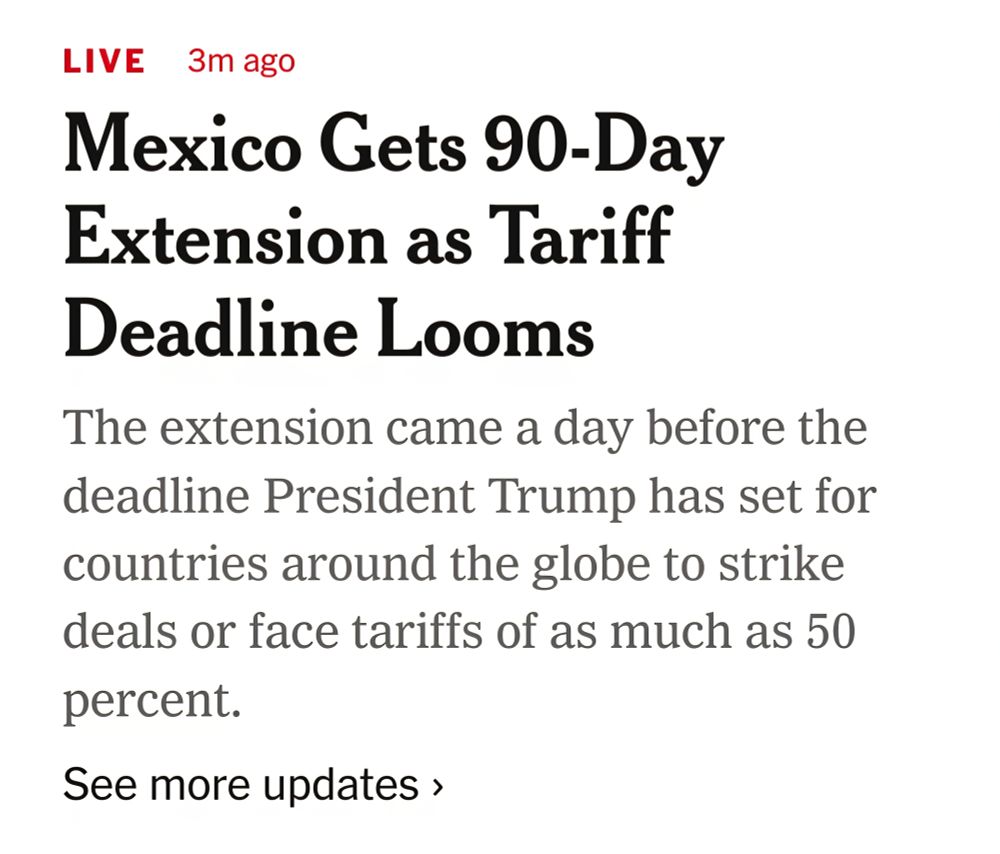Open the Mexico Gets 90-Day Extension headline

[x=393, y=235]
